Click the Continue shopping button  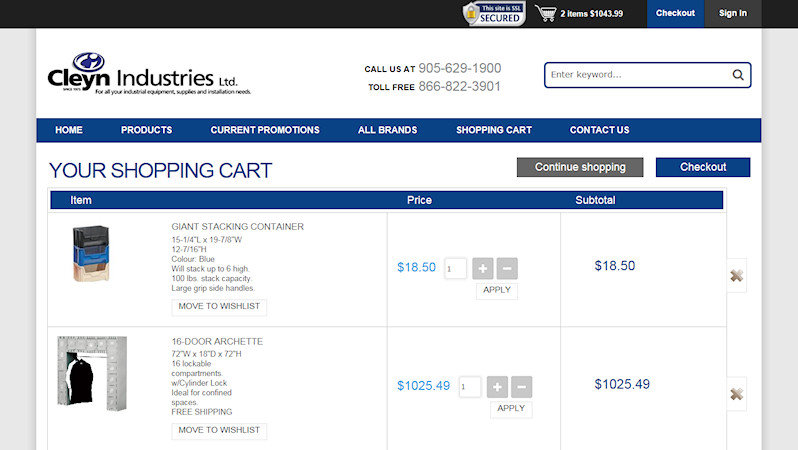point(580,167)
